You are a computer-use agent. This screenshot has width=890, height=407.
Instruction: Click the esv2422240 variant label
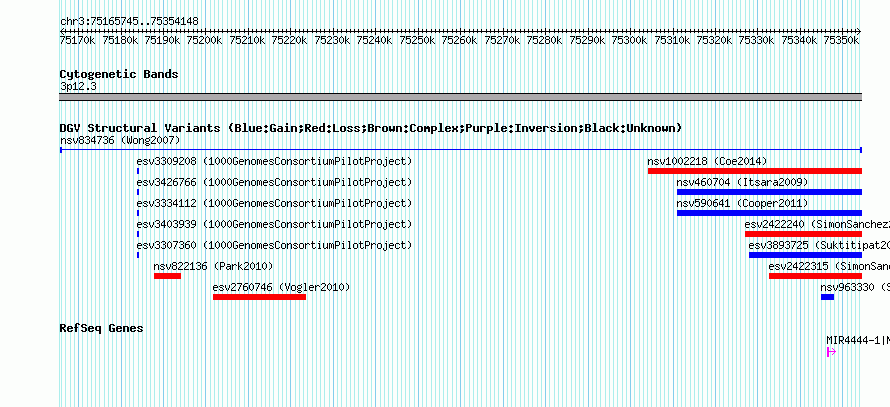[817, 224]
